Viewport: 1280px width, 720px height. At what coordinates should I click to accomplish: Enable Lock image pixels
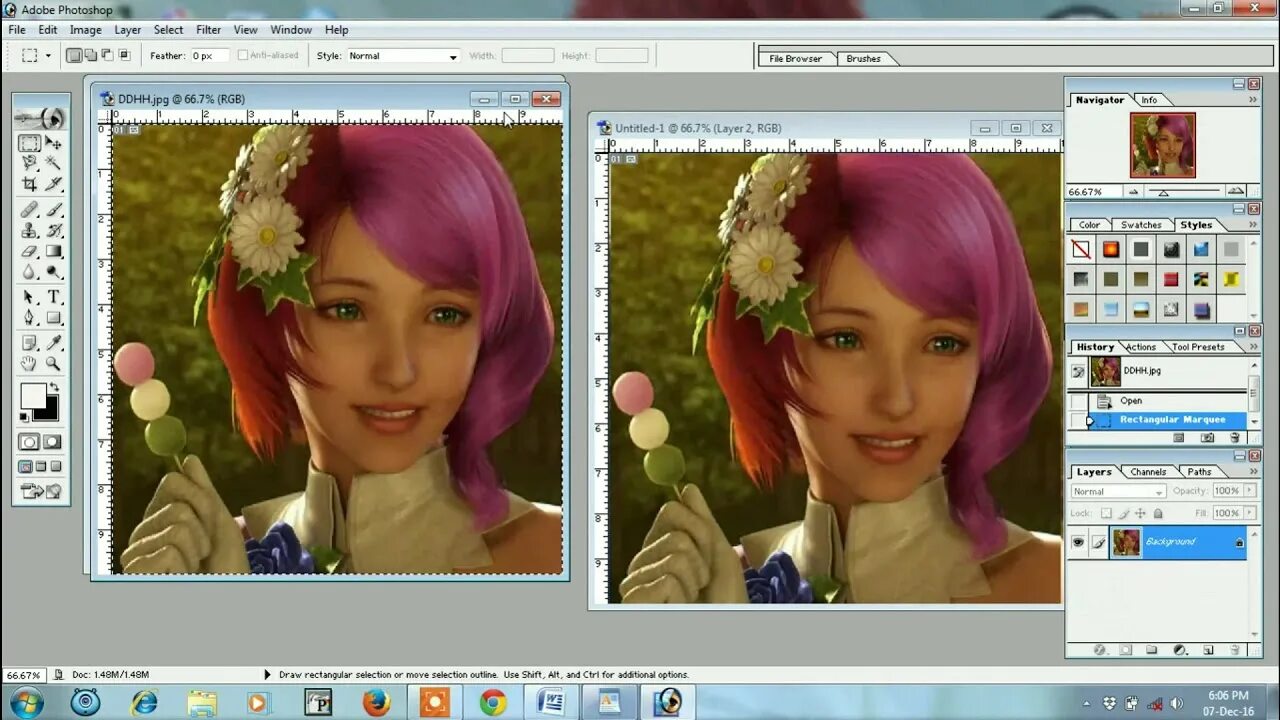click(1124, 513)
